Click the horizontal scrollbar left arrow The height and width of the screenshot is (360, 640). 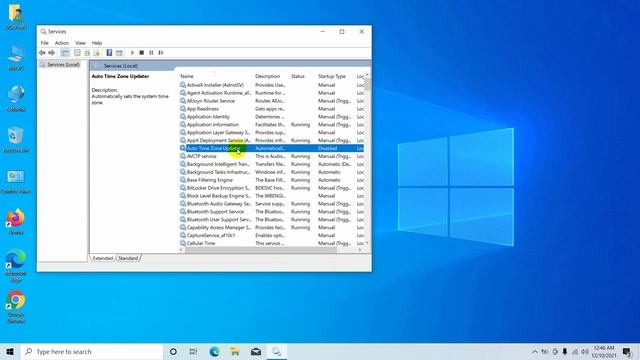click(182, 250)
